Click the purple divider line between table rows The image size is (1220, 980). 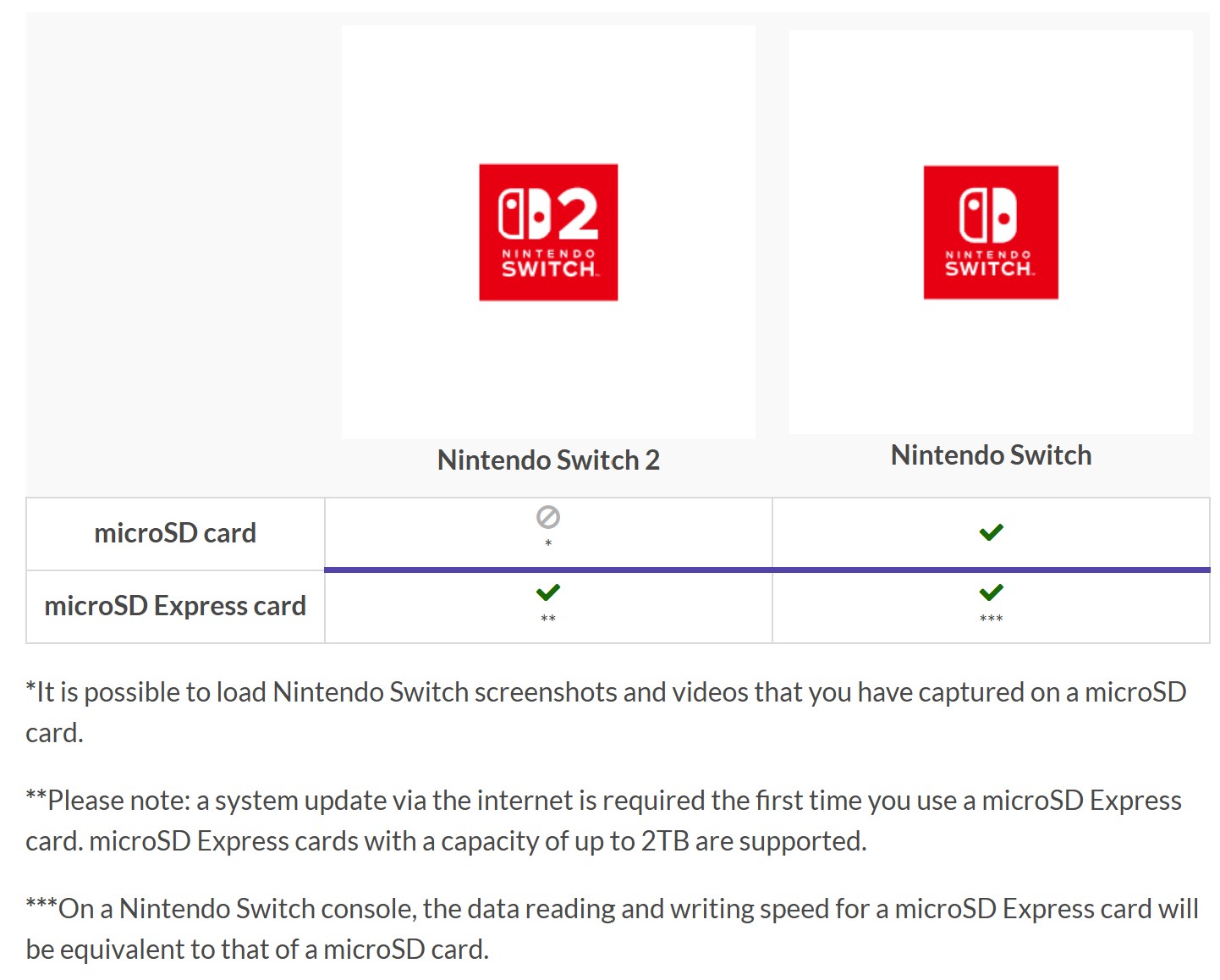(767, 570)
